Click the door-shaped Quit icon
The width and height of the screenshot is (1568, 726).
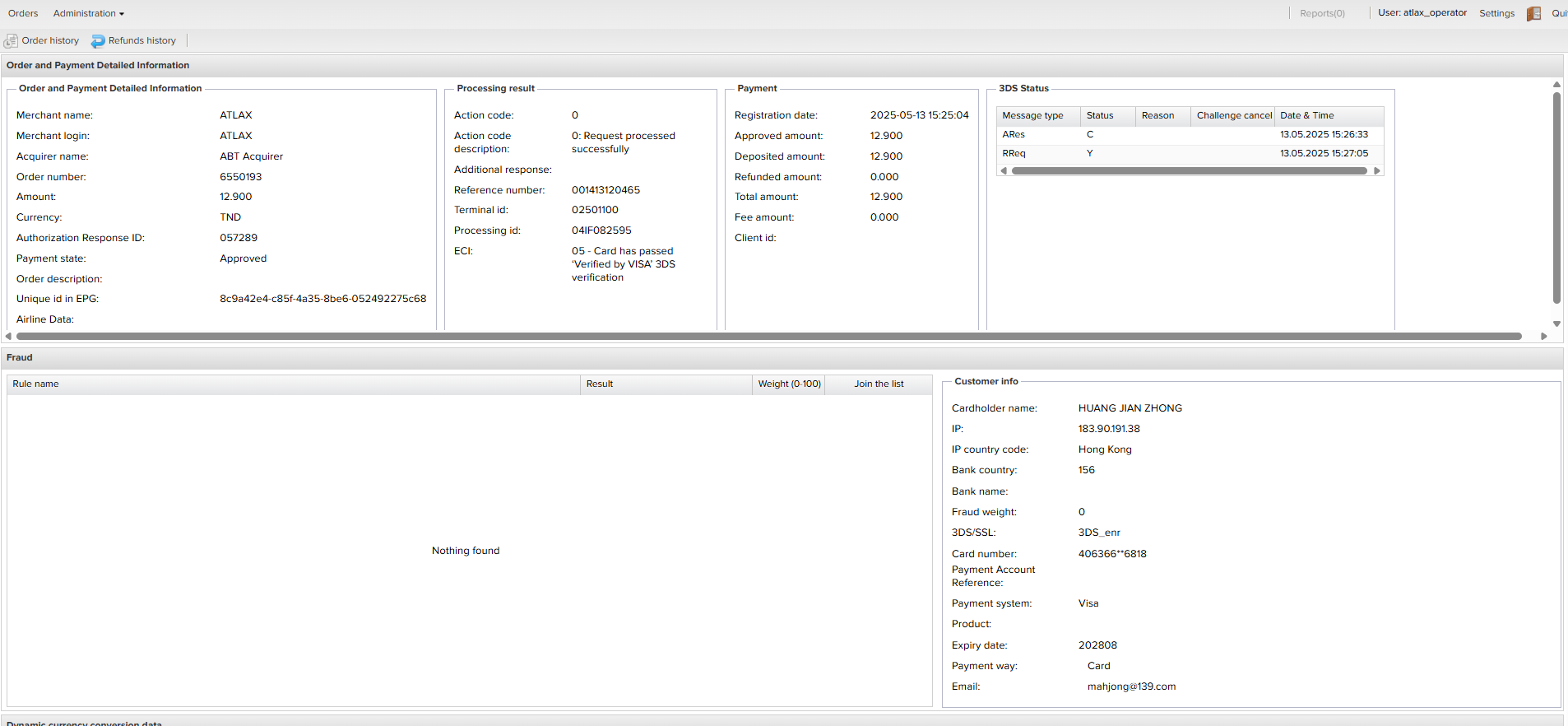pos(1533,14)
